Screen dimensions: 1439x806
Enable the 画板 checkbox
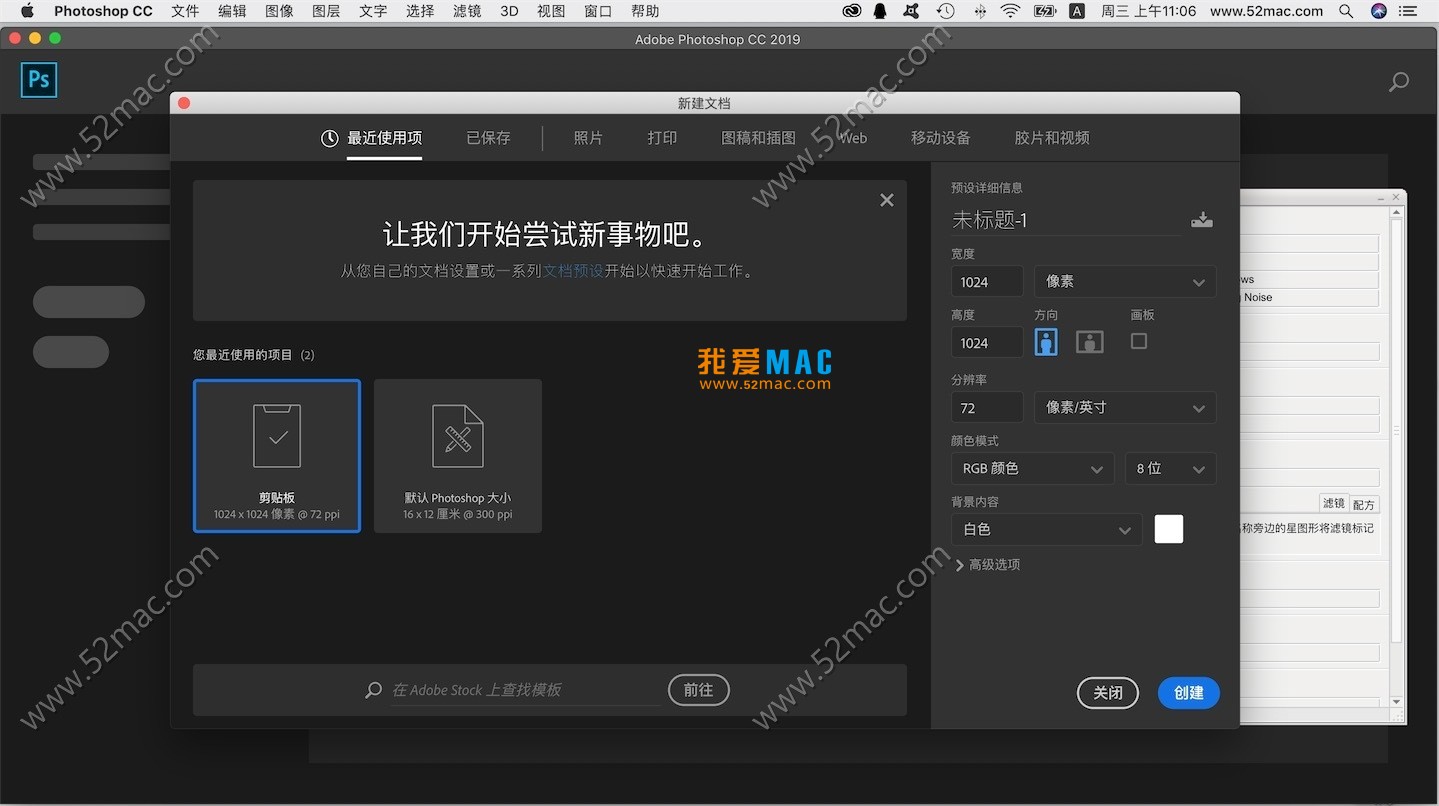click(1137, 341)
